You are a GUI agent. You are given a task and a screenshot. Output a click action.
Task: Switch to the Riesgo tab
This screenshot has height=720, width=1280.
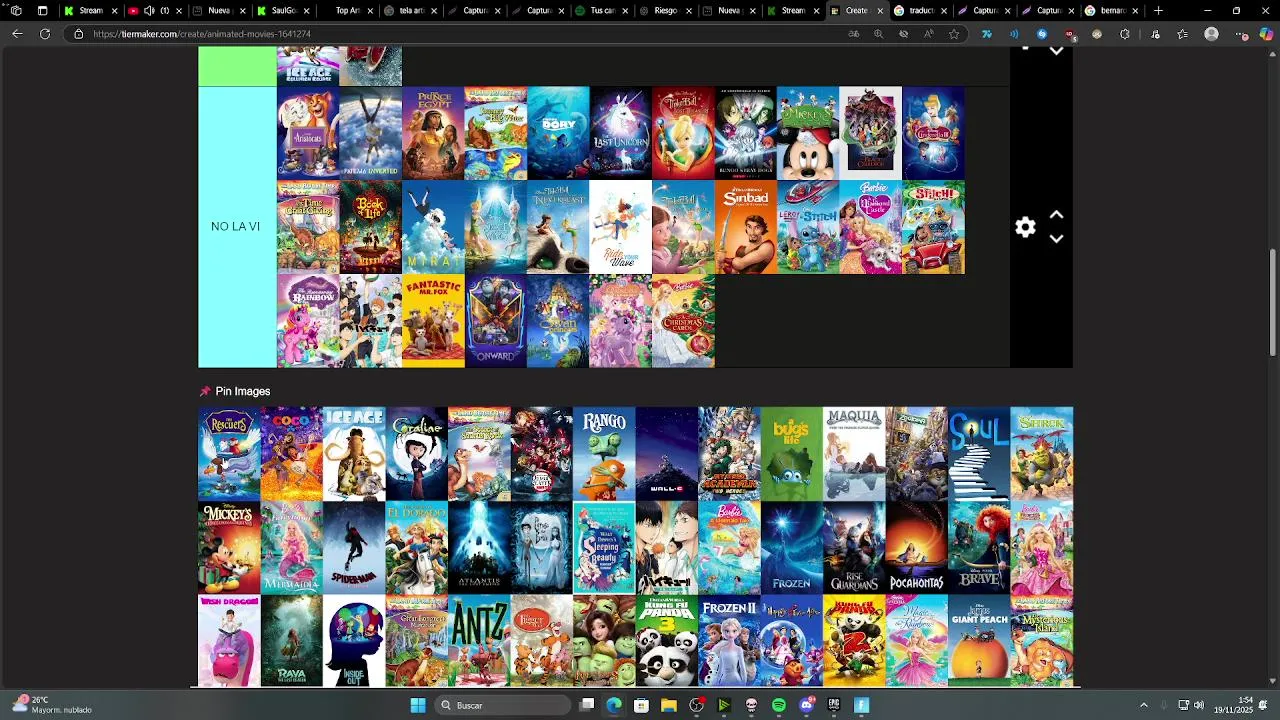[666, 11]
